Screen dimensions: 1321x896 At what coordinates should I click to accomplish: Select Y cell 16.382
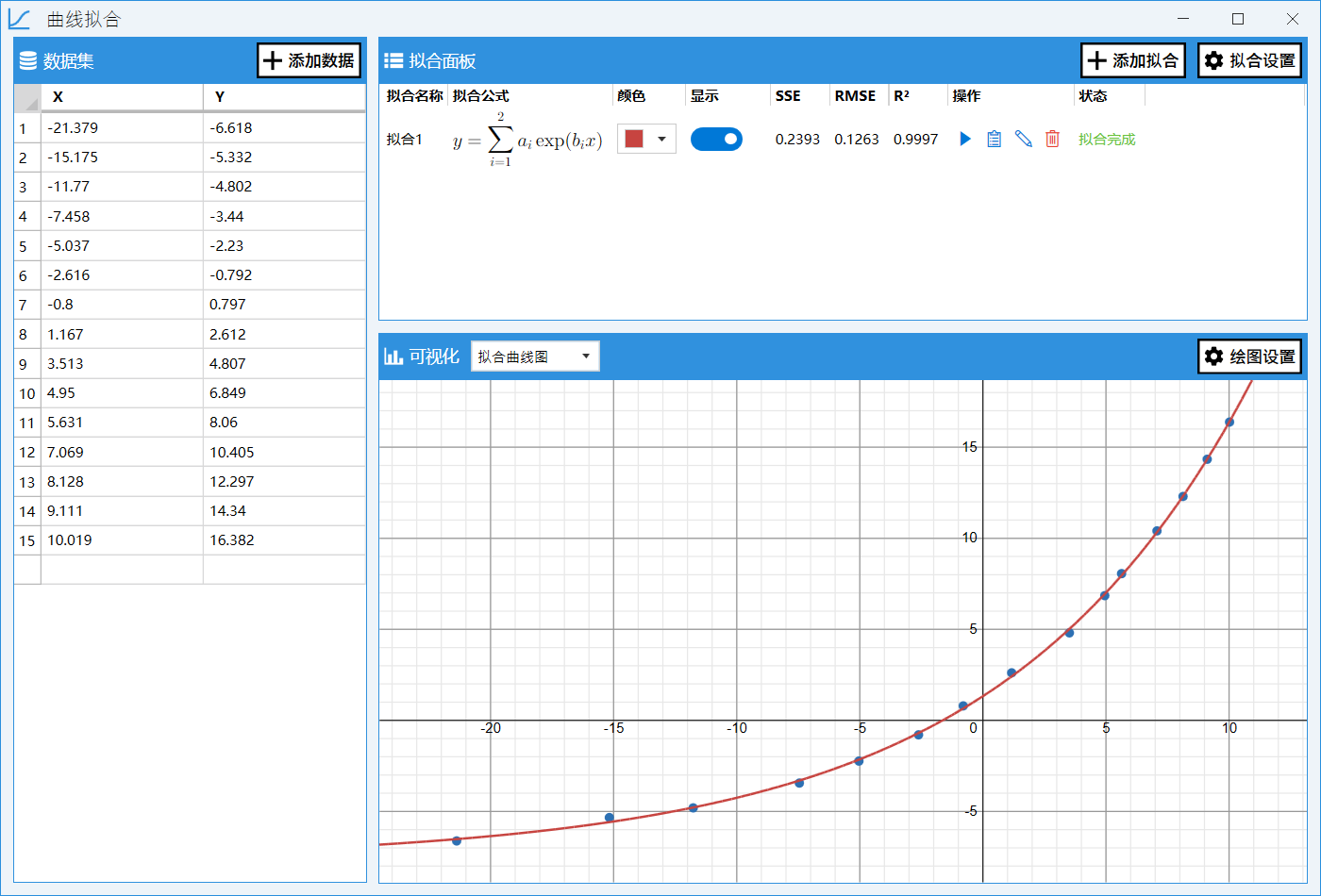[284, 540]
